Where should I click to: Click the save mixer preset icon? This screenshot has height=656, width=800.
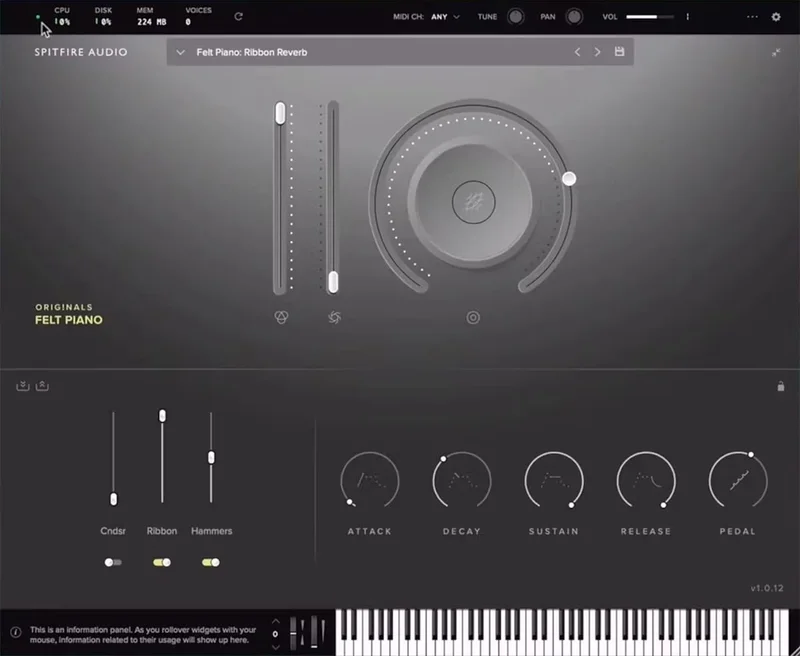pos(42,386)
